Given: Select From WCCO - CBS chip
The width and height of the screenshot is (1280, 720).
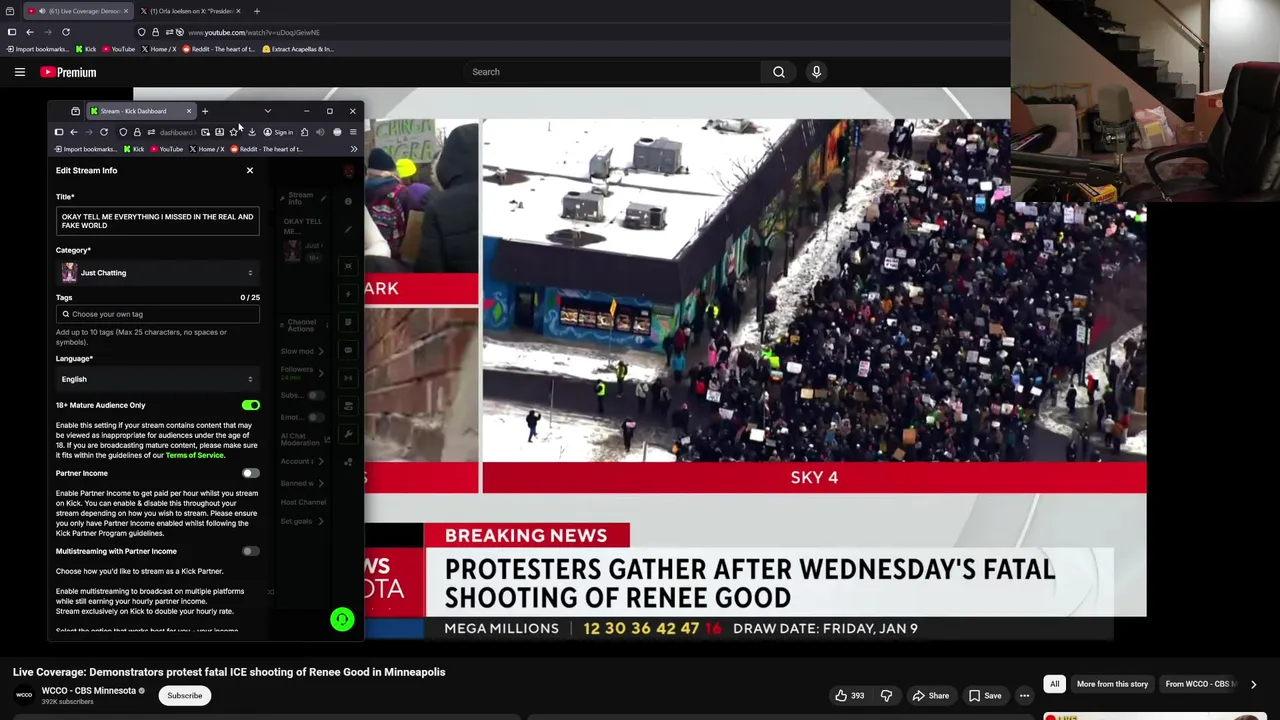Looking at the screenshot, I should click(x=1201, y=684).
